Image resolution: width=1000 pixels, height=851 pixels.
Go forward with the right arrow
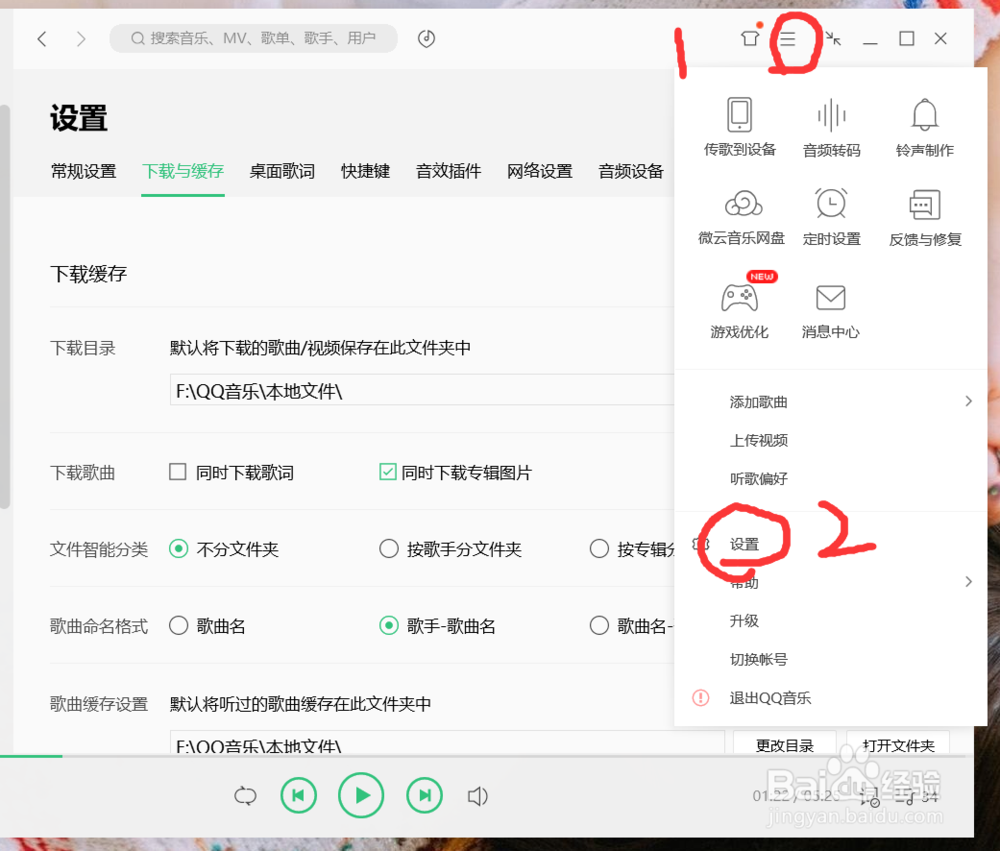coord(80,39)
